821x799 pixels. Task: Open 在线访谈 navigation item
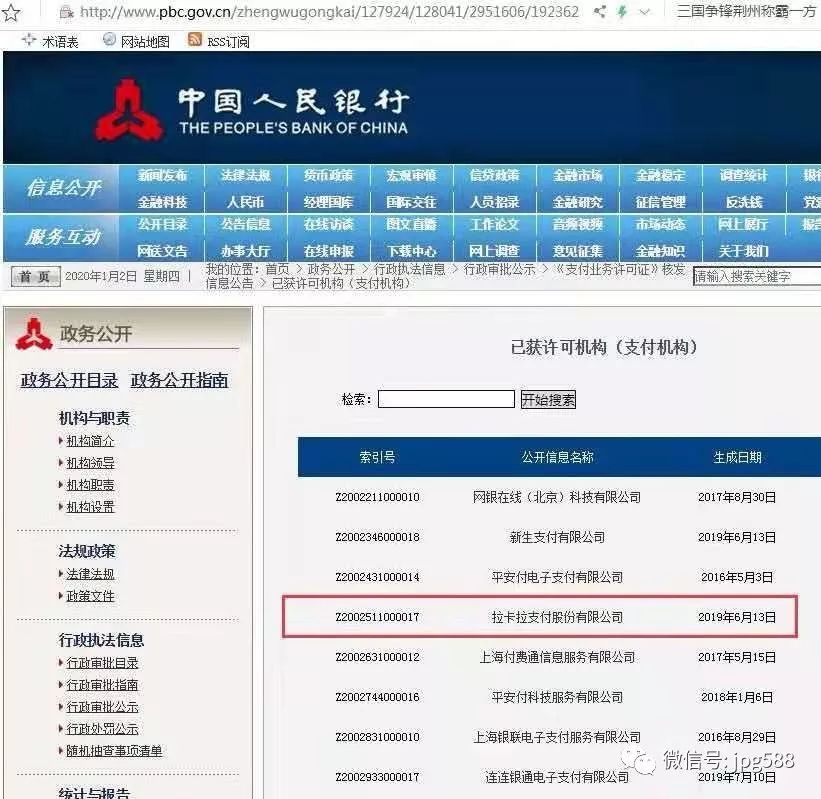(329, 225)
